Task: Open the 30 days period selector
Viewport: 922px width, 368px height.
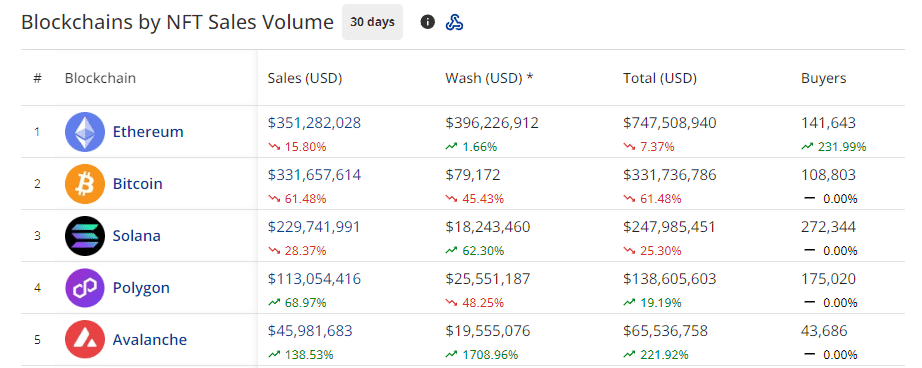Action: (x=372, y=22)
